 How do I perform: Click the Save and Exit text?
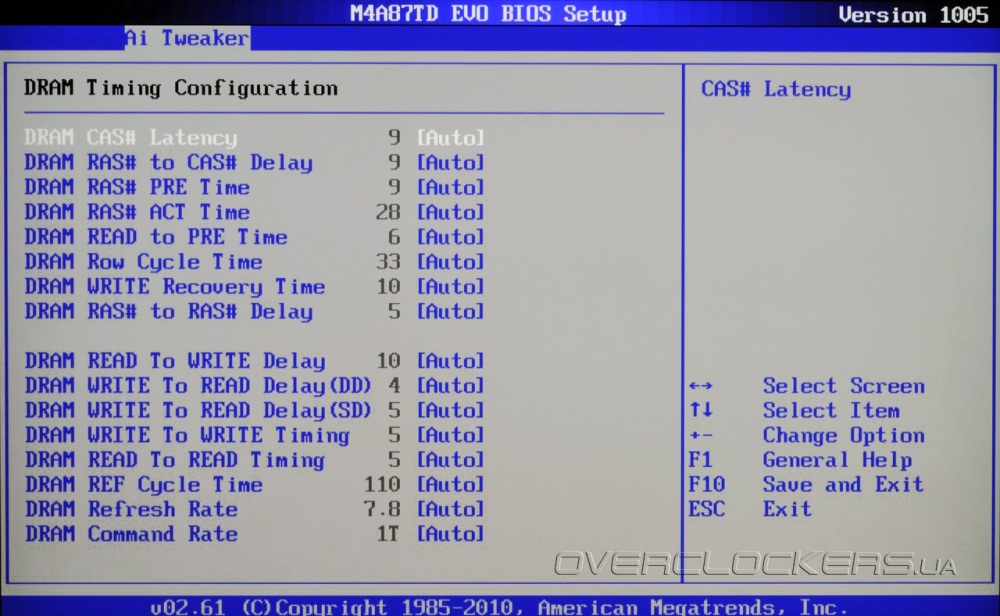click(x=843, y=485)
